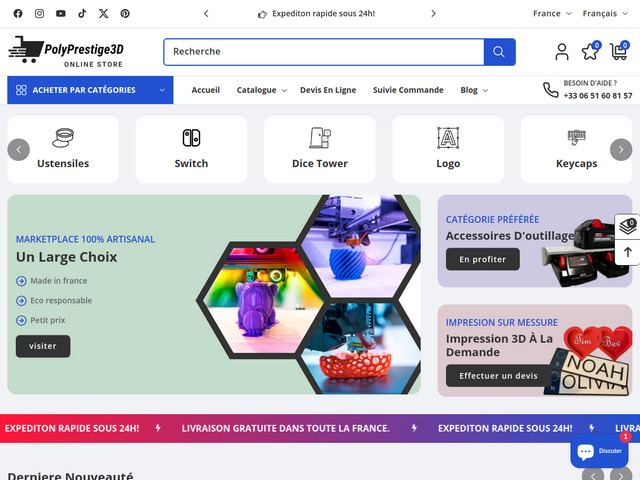Go to Devis En Ligne page

coord(328,90)
